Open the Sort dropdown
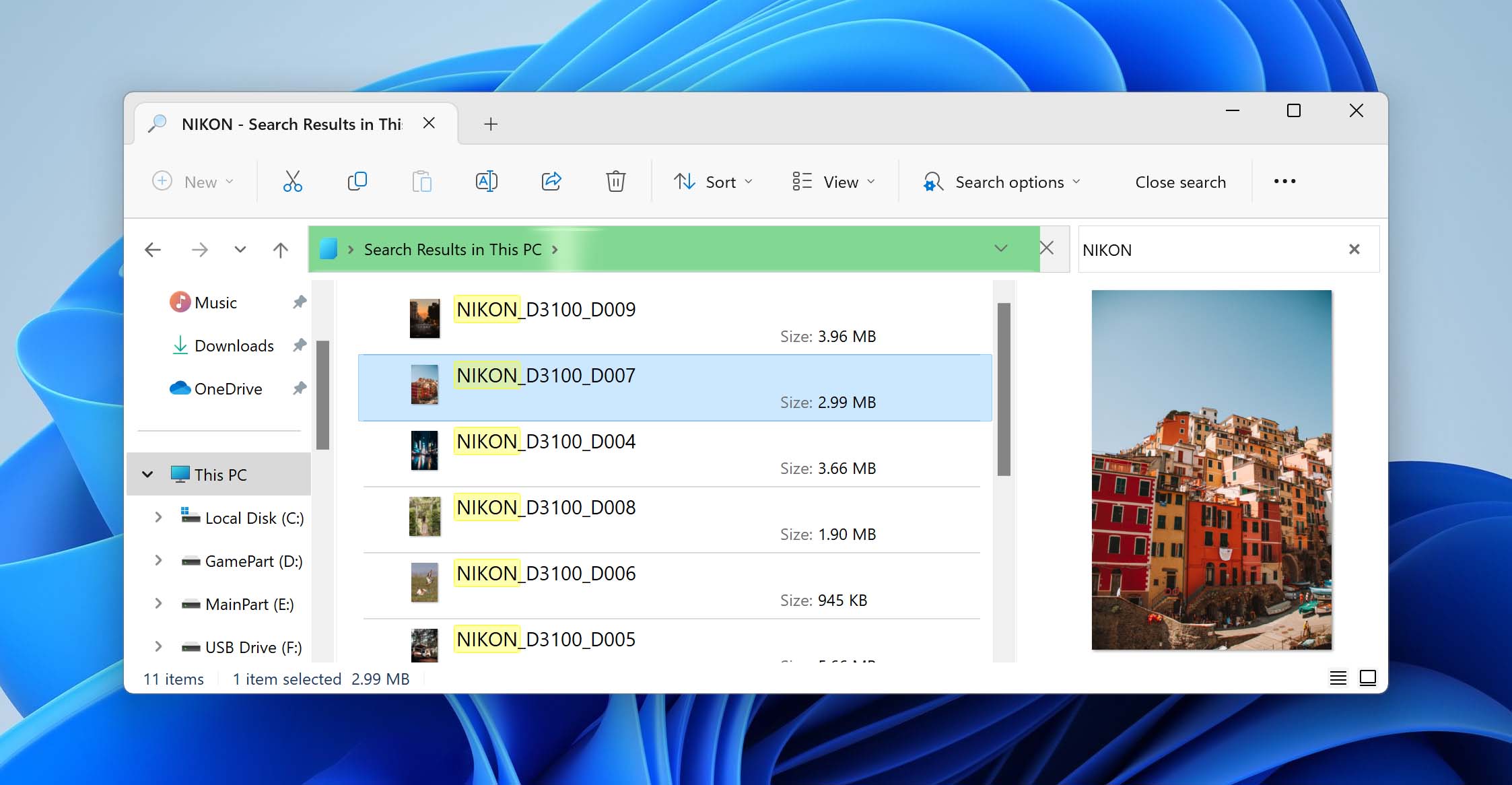The width and height of the screenshot is (1512, 785). pyautogui.click(x=713, y=182)
